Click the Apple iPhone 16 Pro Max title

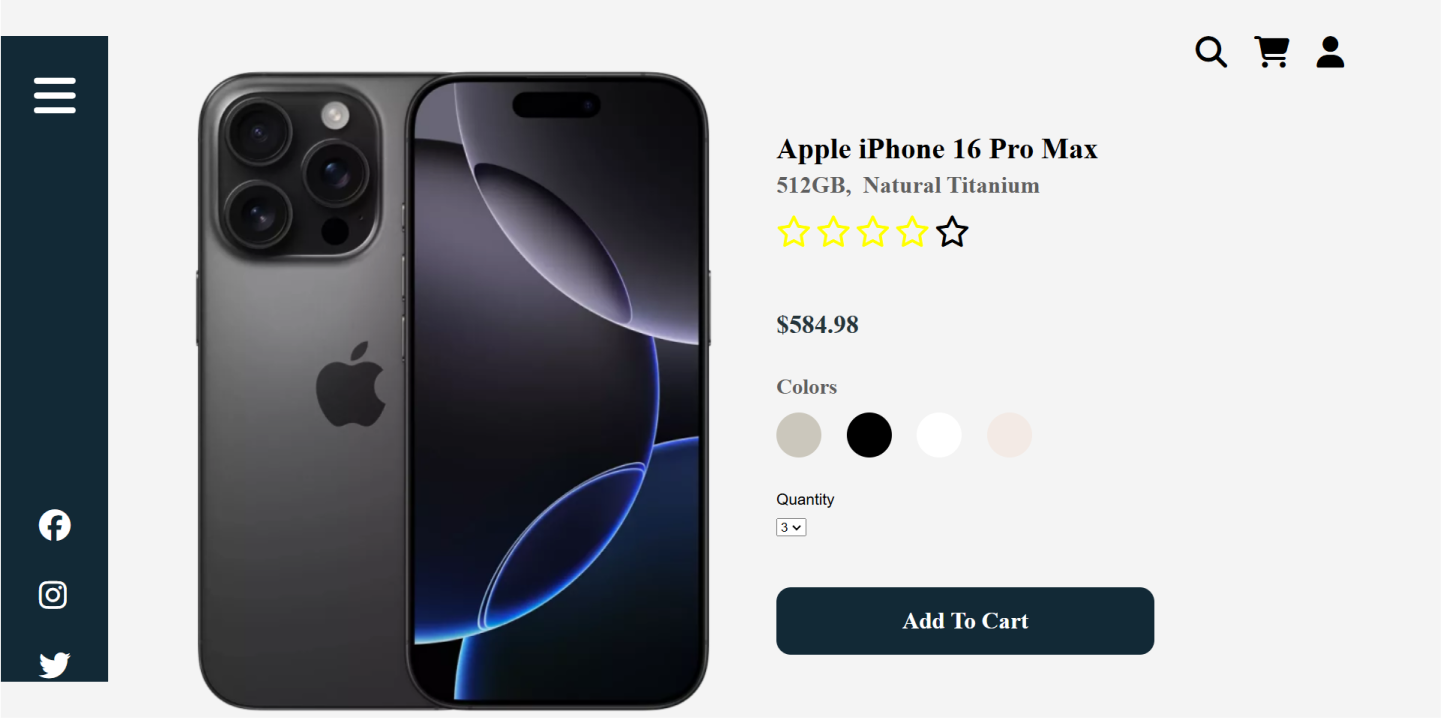[x=937, y=149]
